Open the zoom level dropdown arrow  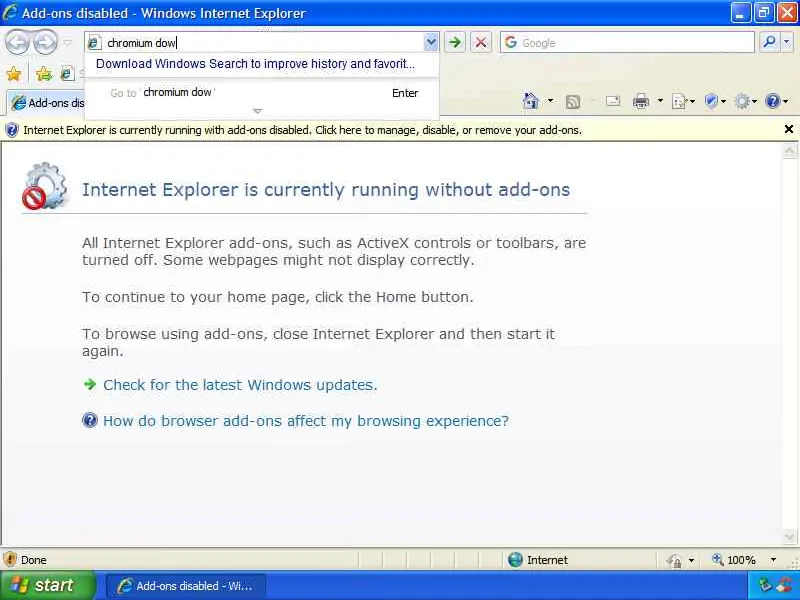point(773,560)
